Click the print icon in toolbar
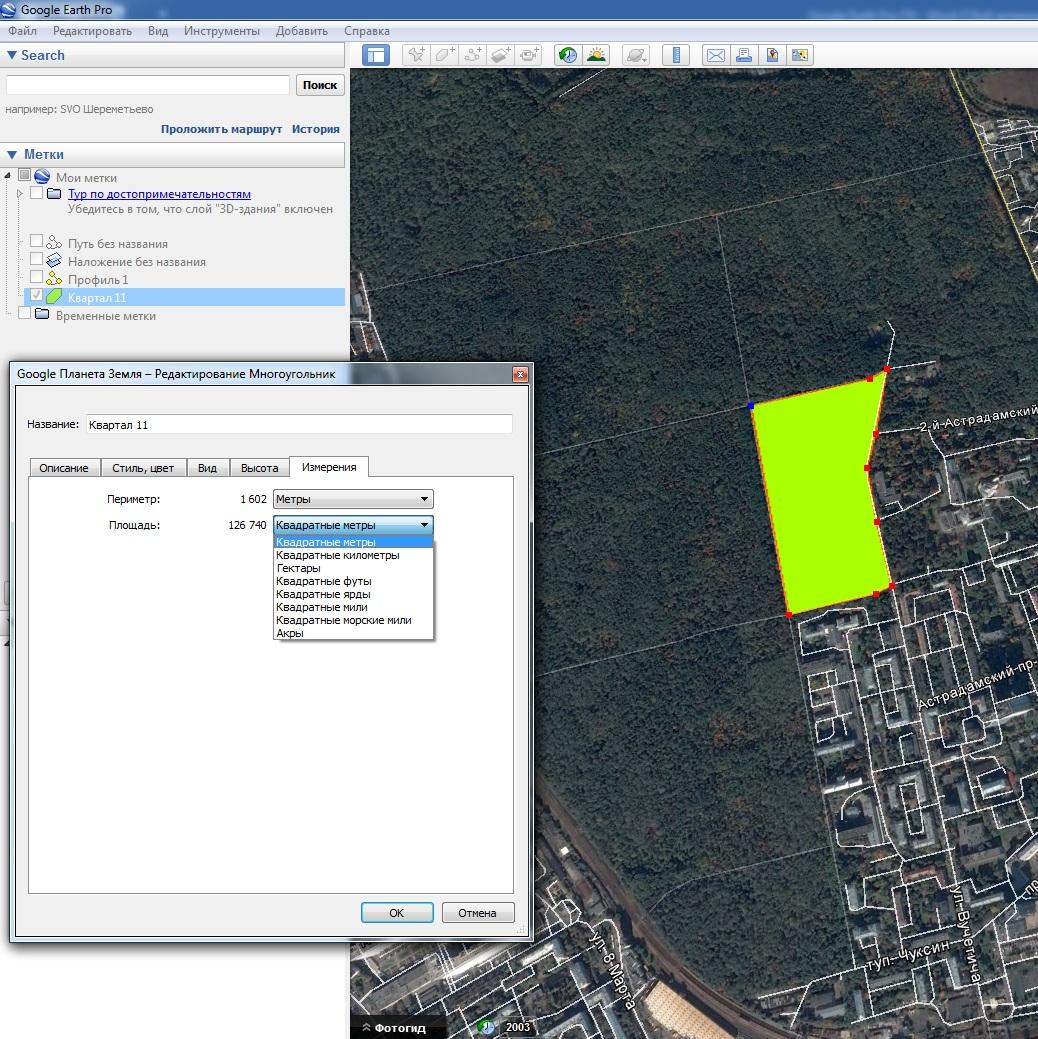1038x1039 pixels. 743,56
